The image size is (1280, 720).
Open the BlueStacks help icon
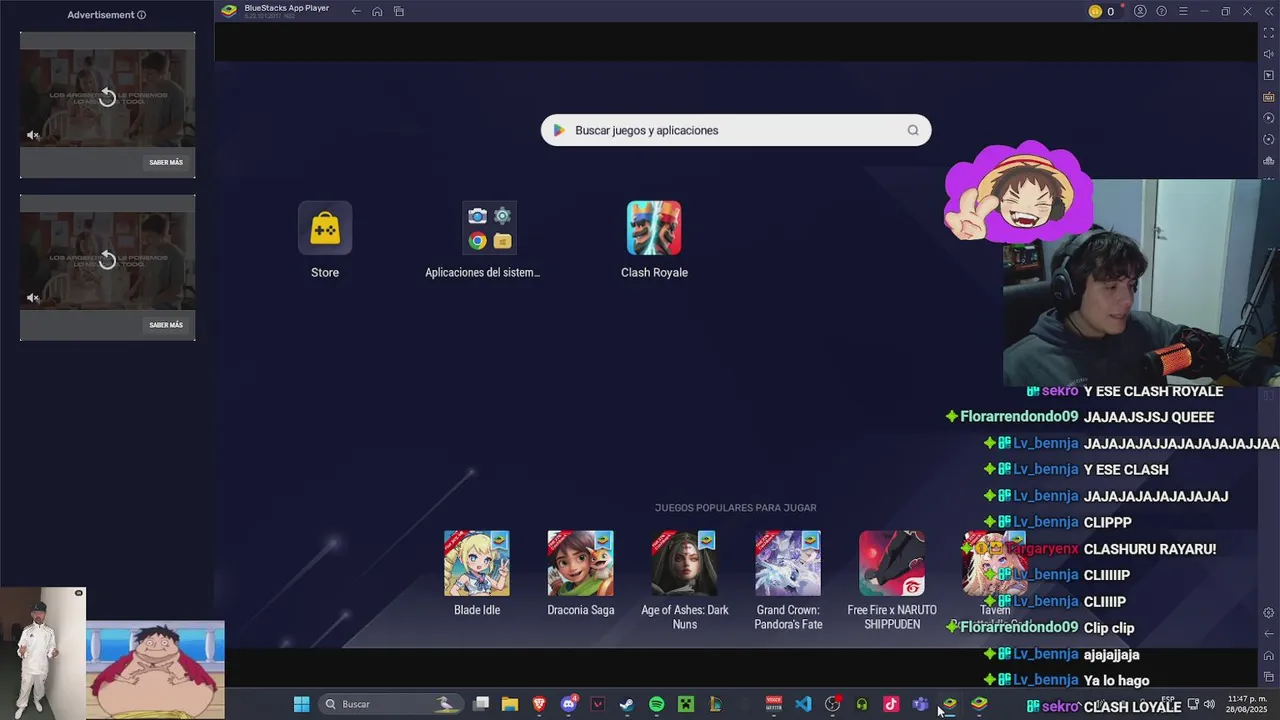click(1161, 11)
